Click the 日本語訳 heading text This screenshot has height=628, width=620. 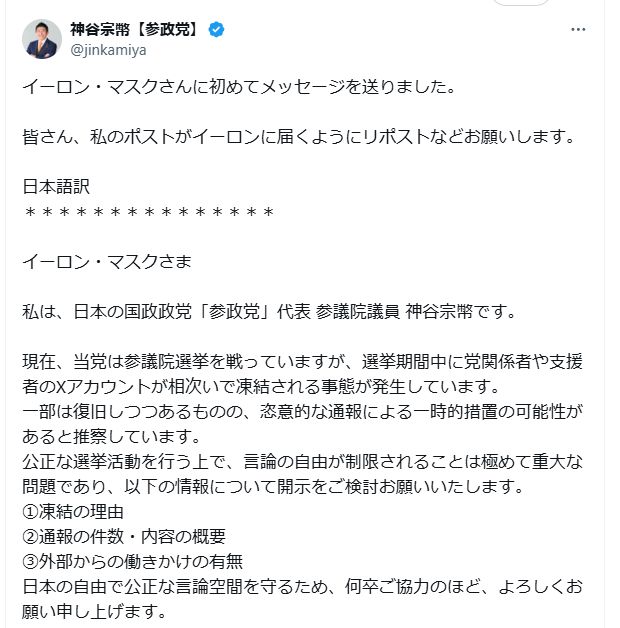pos(56,187)
